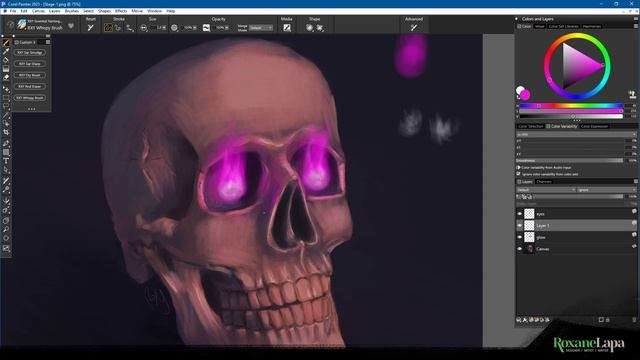640x360 pixels.
Task: Select the Brush tool in the toolbox
Action: pyautogui.click(x=6, y=43)
